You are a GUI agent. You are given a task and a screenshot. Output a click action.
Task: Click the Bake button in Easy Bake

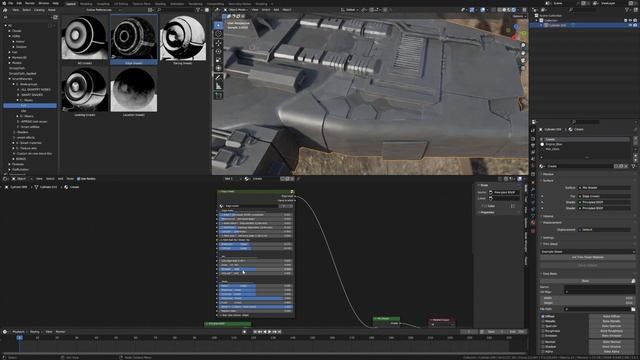[585, 281]
